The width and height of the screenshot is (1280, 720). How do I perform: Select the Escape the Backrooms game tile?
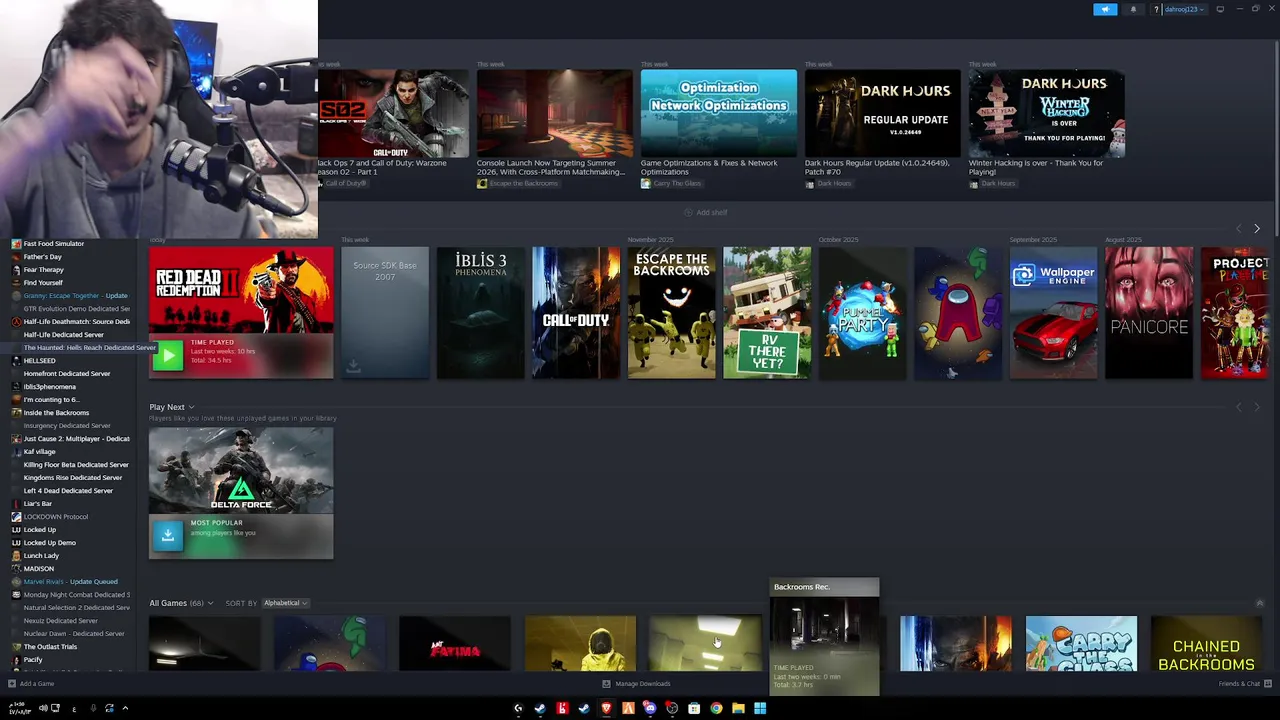pos(671,313)
